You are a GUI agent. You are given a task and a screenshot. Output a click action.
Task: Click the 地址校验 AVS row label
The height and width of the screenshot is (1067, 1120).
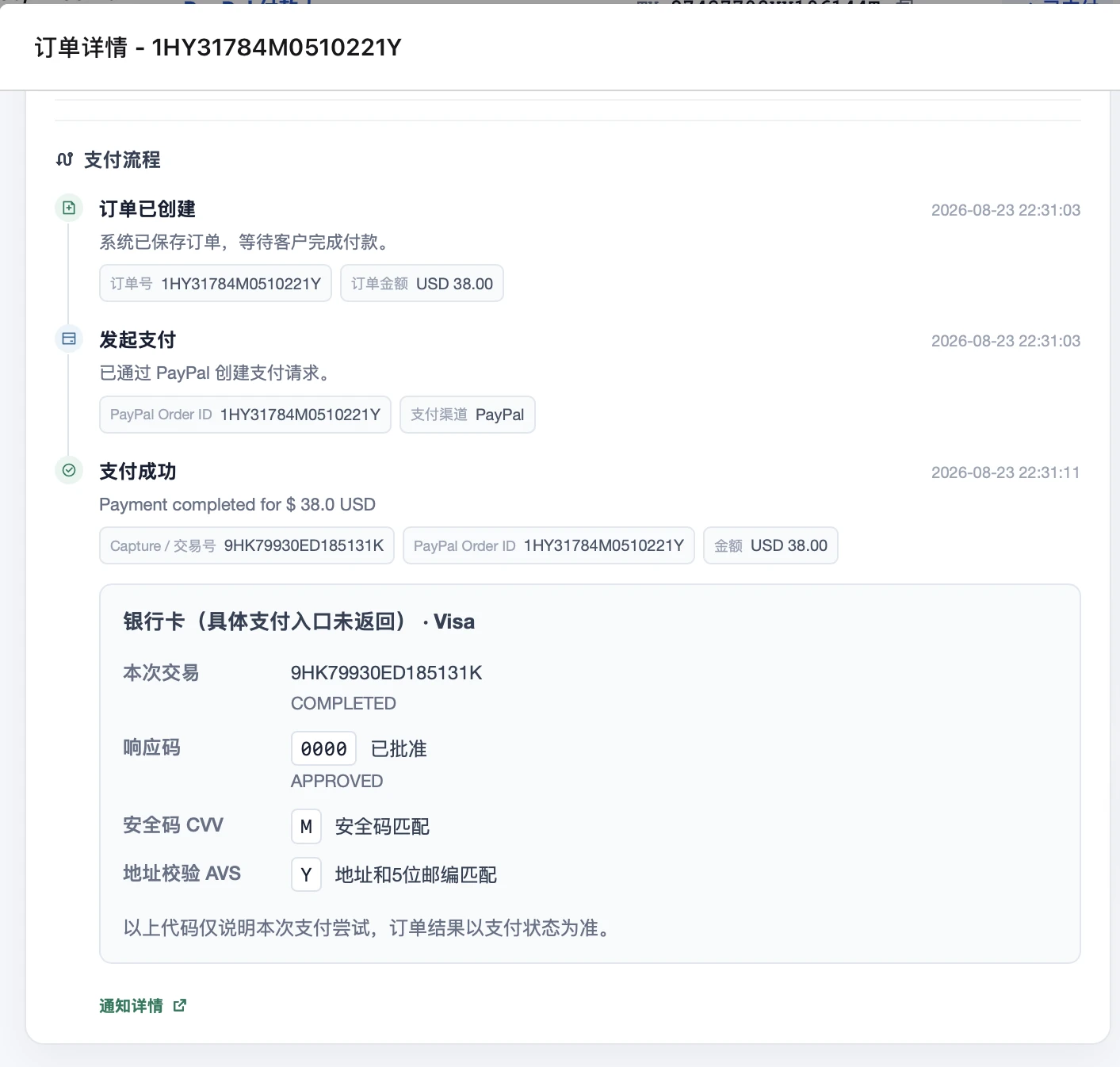tap(182, 874)
